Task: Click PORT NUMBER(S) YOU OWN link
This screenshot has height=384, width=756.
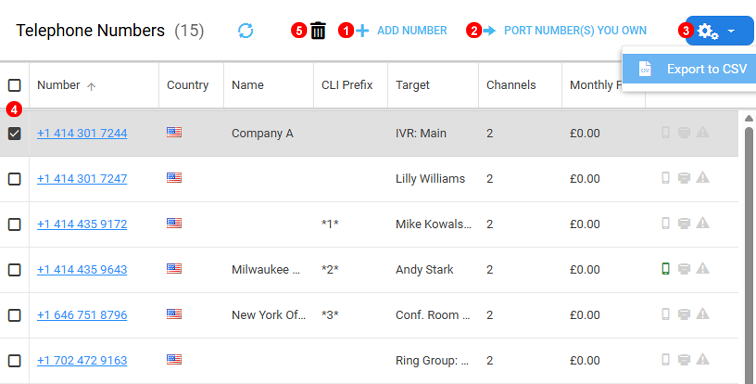Action: tap(575, 30)
